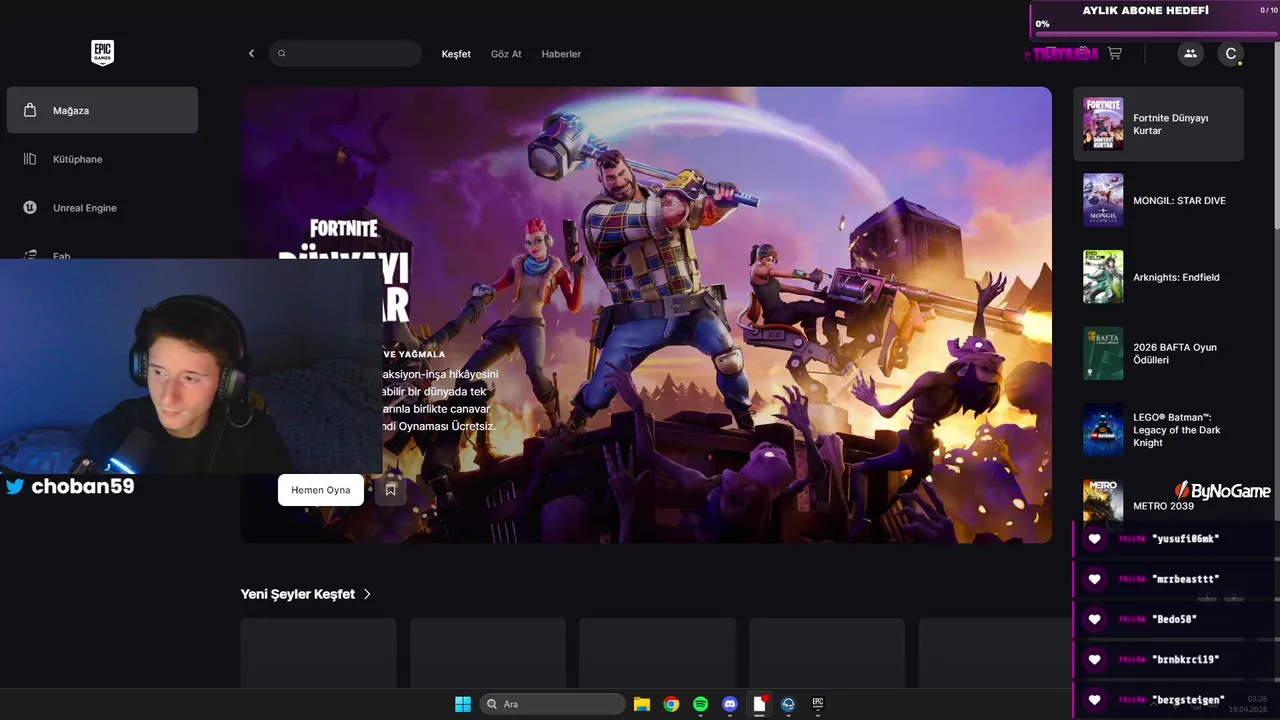Click the Hemen Oyna button
Viewport: 1280px width, 720px height.
321,490
